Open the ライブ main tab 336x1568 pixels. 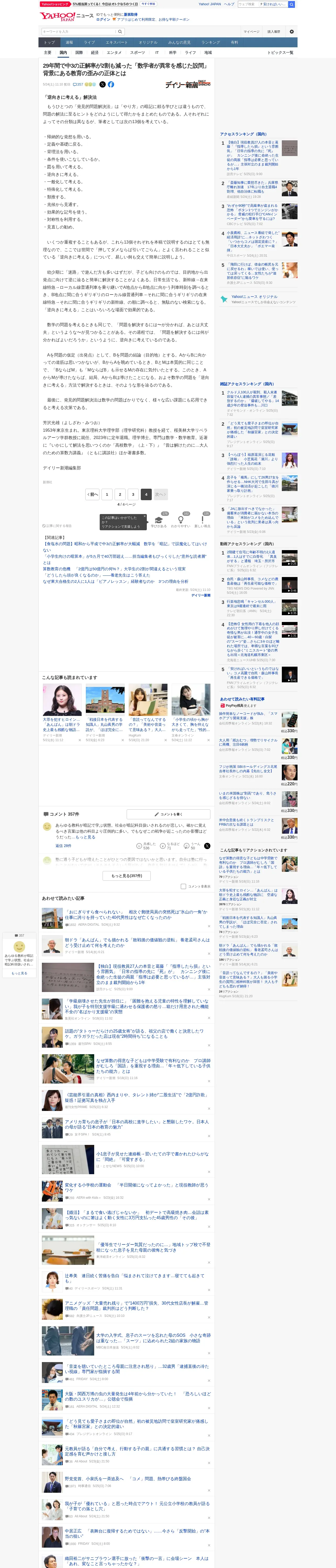pyautogui.click(x=90, y=43)
